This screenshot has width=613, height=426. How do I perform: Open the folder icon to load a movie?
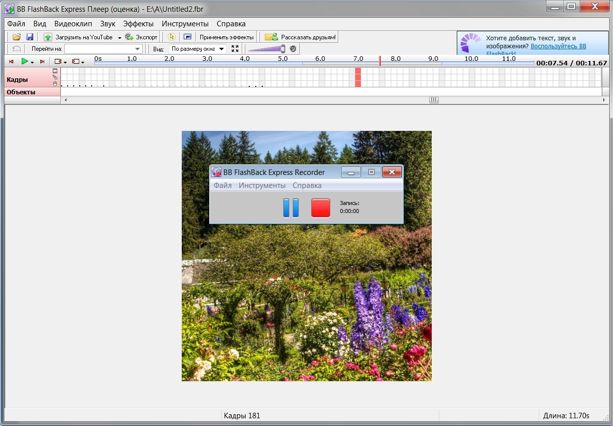tap(16, 37)
